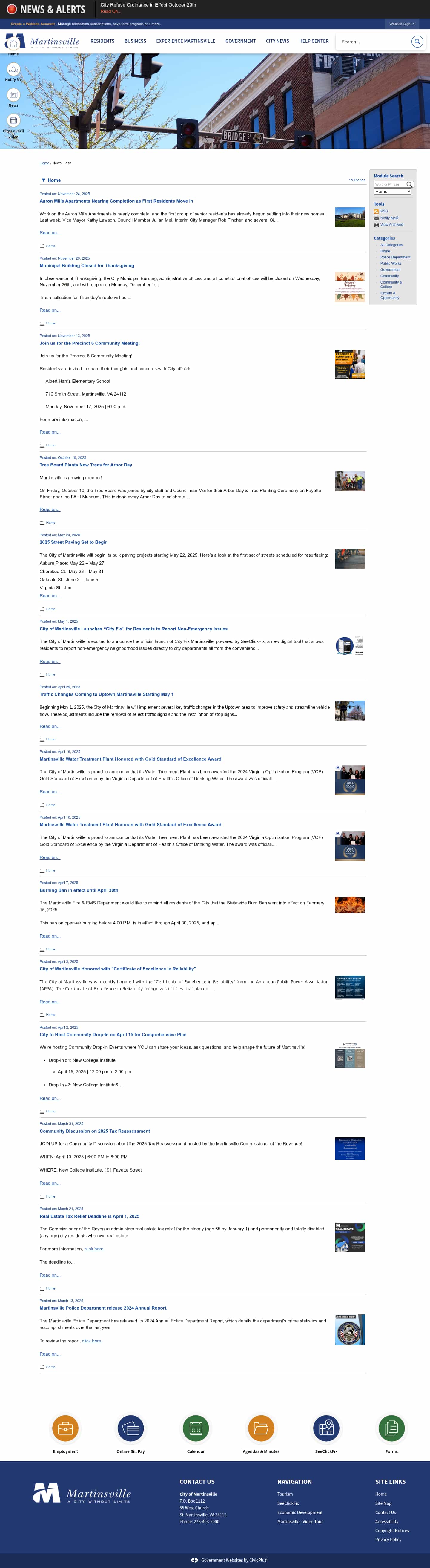This screenshot has width=430, height=1568.
Task: Open the Residents menu
Action: (x=102, y=42)
